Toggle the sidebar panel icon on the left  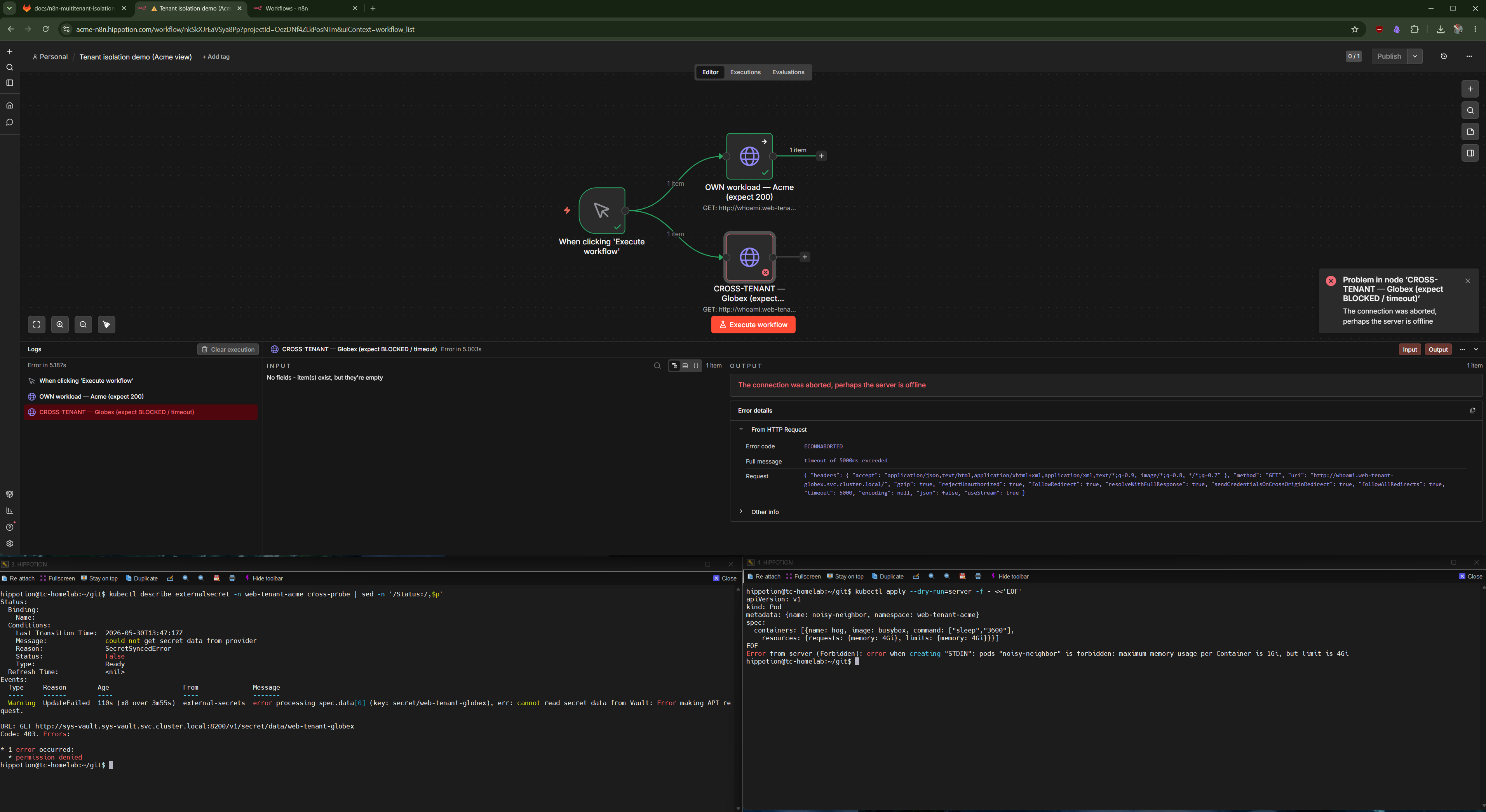(10, 83)
